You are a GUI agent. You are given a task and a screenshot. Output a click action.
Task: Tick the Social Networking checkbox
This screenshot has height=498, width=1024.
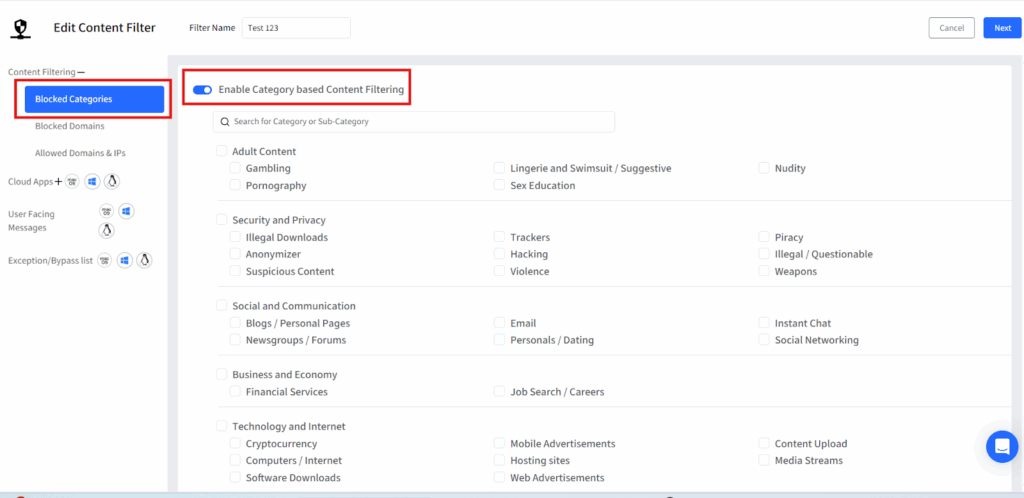click(764, 340)
